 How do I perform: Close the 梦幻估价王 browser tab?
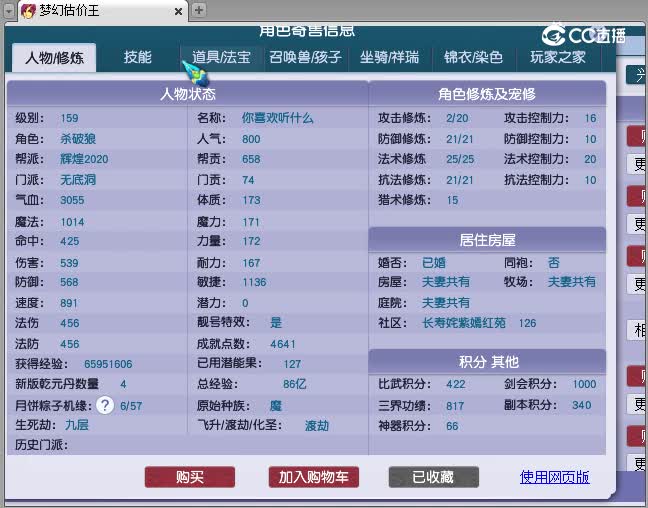tap(179, 12)
